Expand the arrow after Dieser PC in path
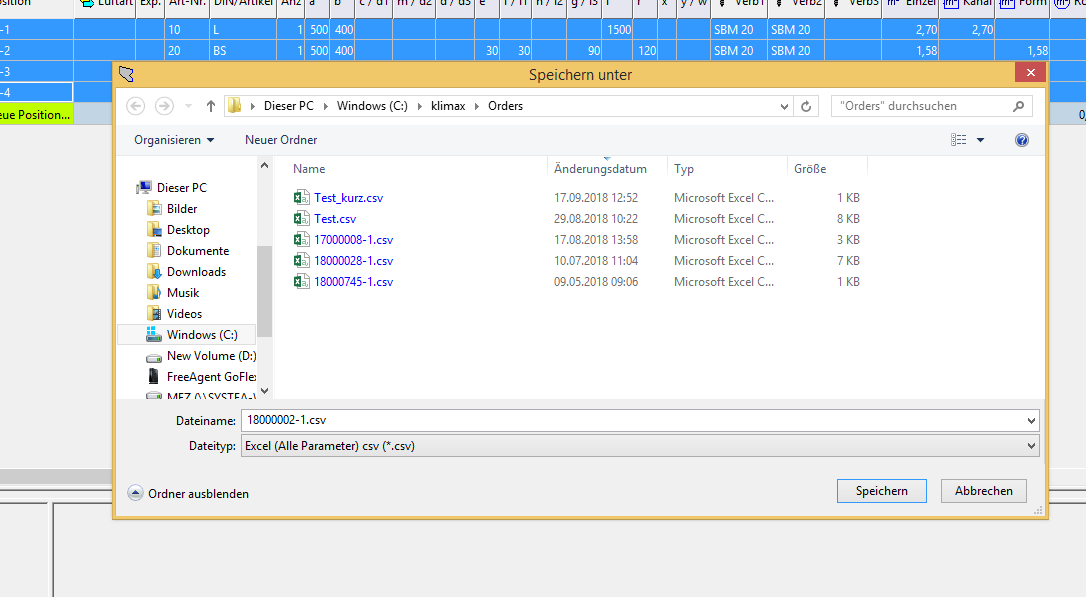Image resolution: width=1086 pixels, height=597 pixels. [x=326, y=106]
